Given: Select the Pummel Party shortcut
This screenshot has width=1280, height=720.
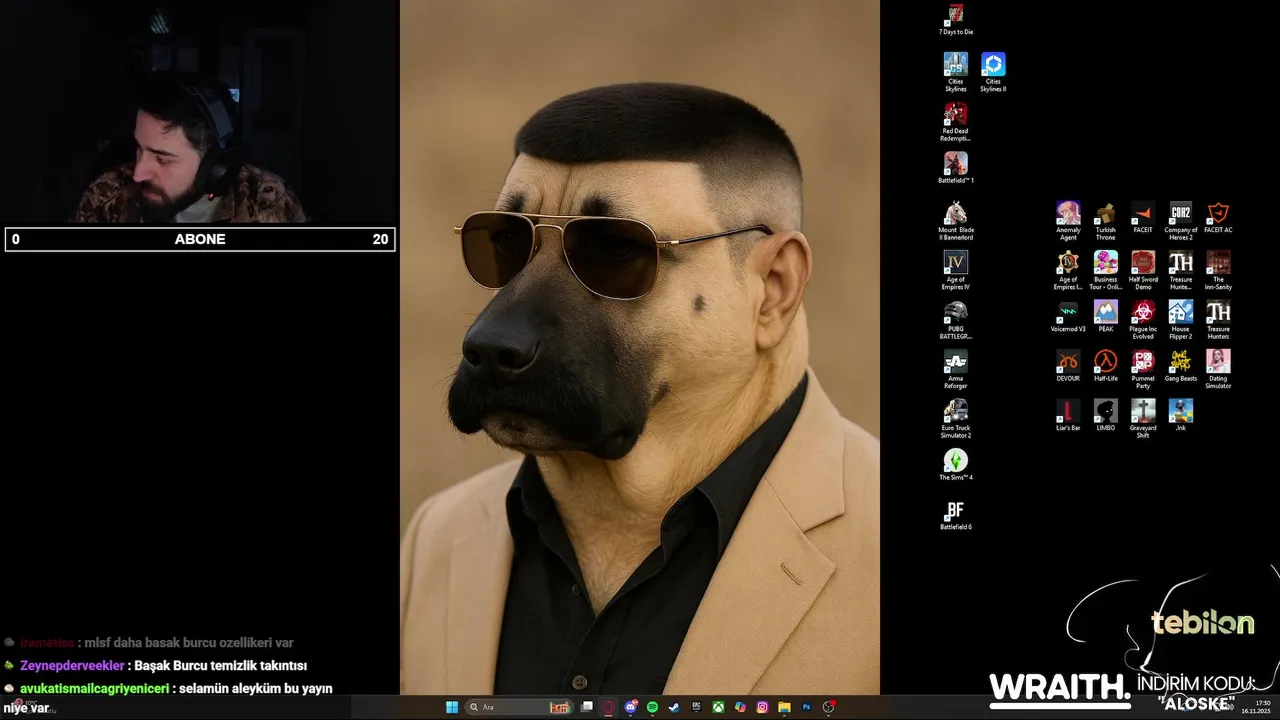Looking at the screenshot, I should pos(1143,369).
